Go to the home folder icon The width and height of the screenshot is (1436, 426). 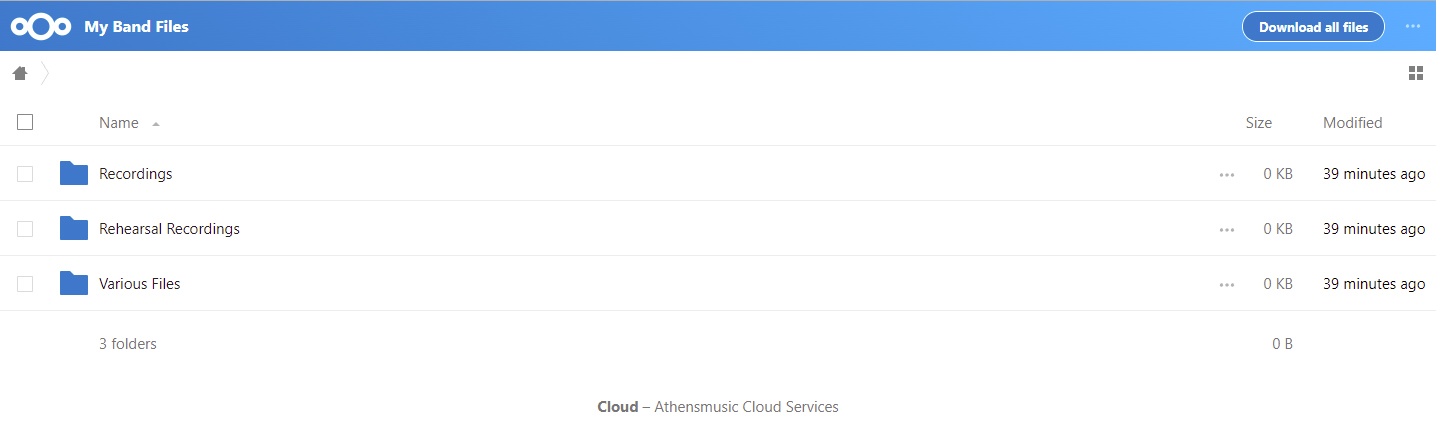coord(20,73)
